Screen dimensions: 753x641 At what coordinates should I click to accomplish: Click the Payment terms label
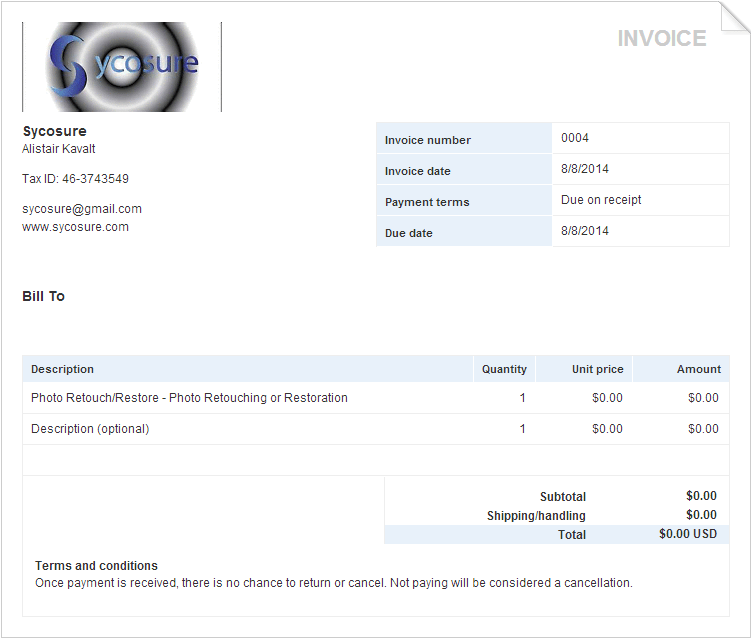427,202
